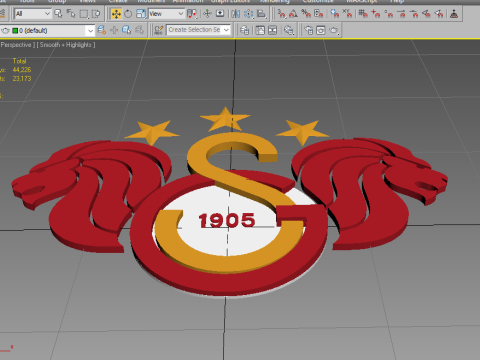Click vertex count 23,173
Viewport: 480px width, 360px height.
tap(22, 79)
